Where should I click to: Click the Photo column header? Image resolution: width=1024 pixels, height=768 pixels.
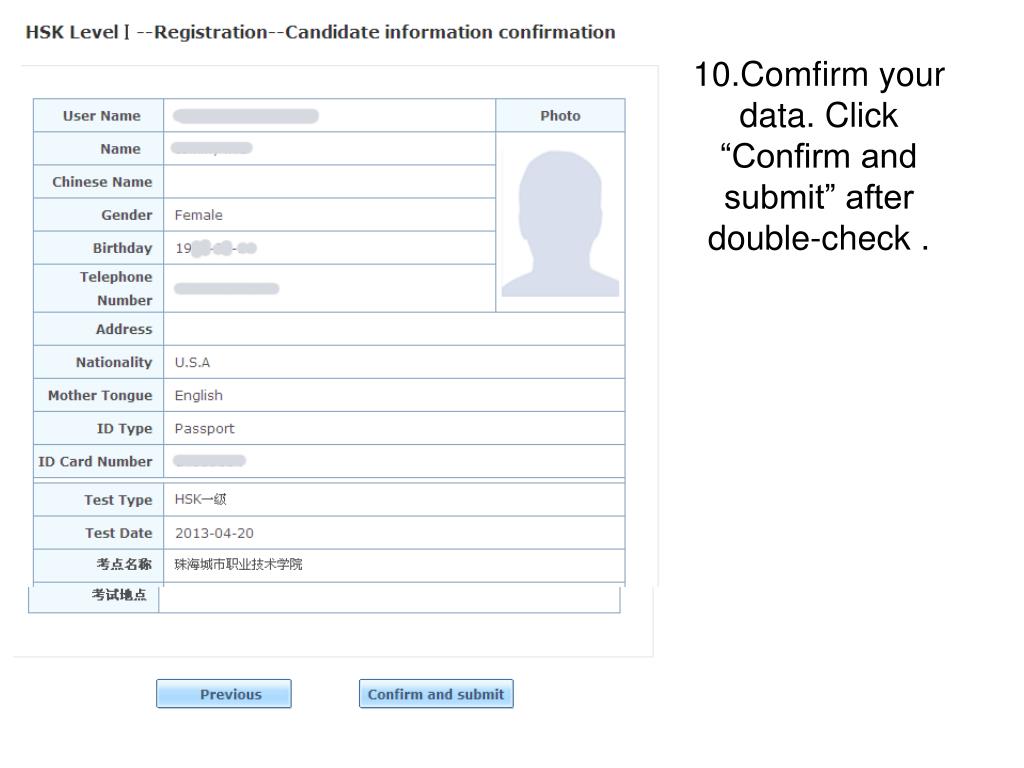(x=560, y=116)
